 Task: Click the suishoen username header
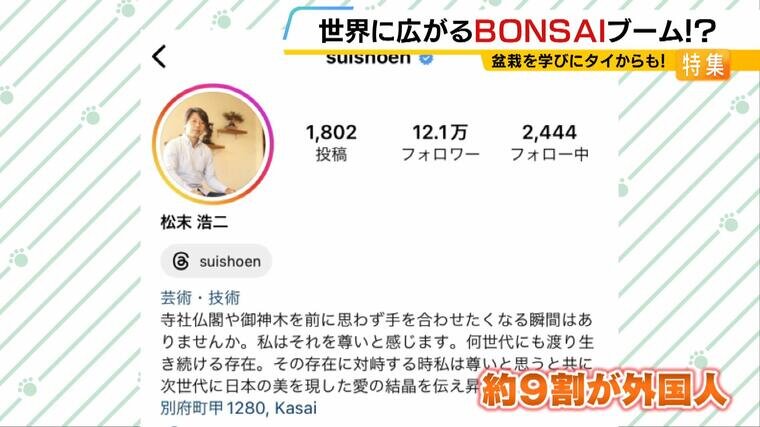point(368,59)
